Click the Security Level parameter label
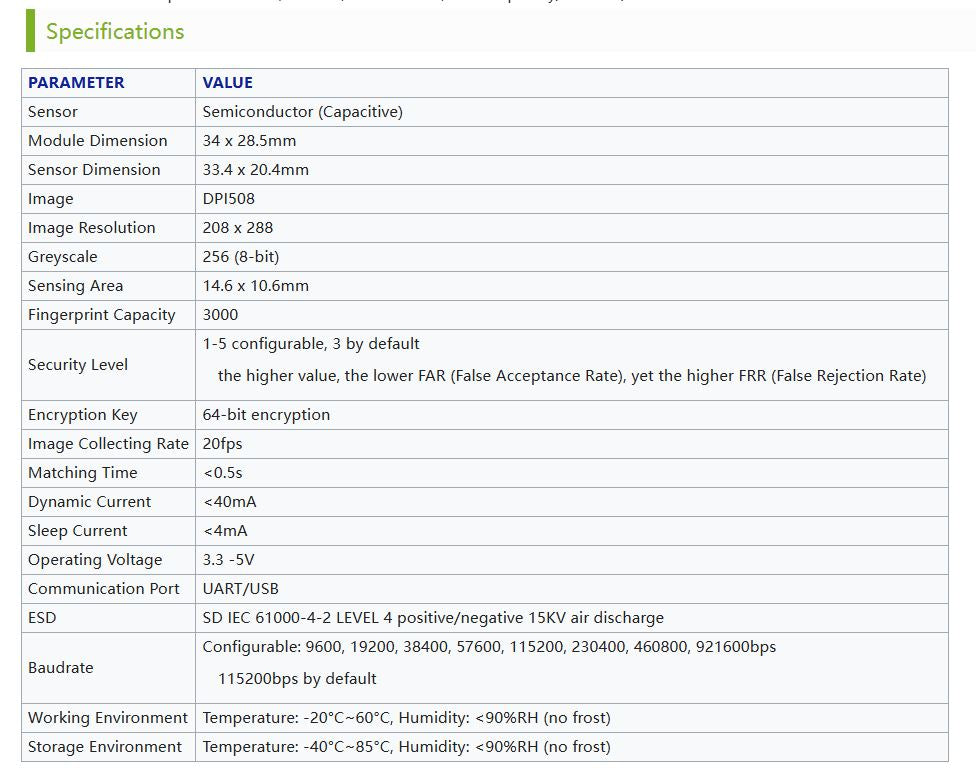This screenshot has height=774, width=976. point(78,365)
